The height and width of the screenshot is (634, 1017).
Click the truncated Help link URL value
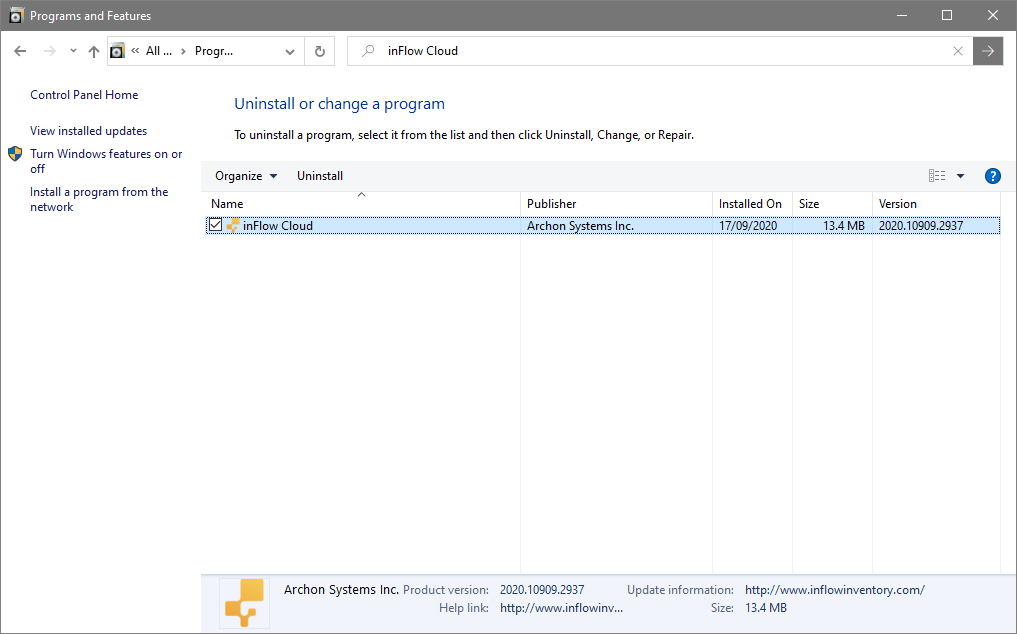pos(561,608)
